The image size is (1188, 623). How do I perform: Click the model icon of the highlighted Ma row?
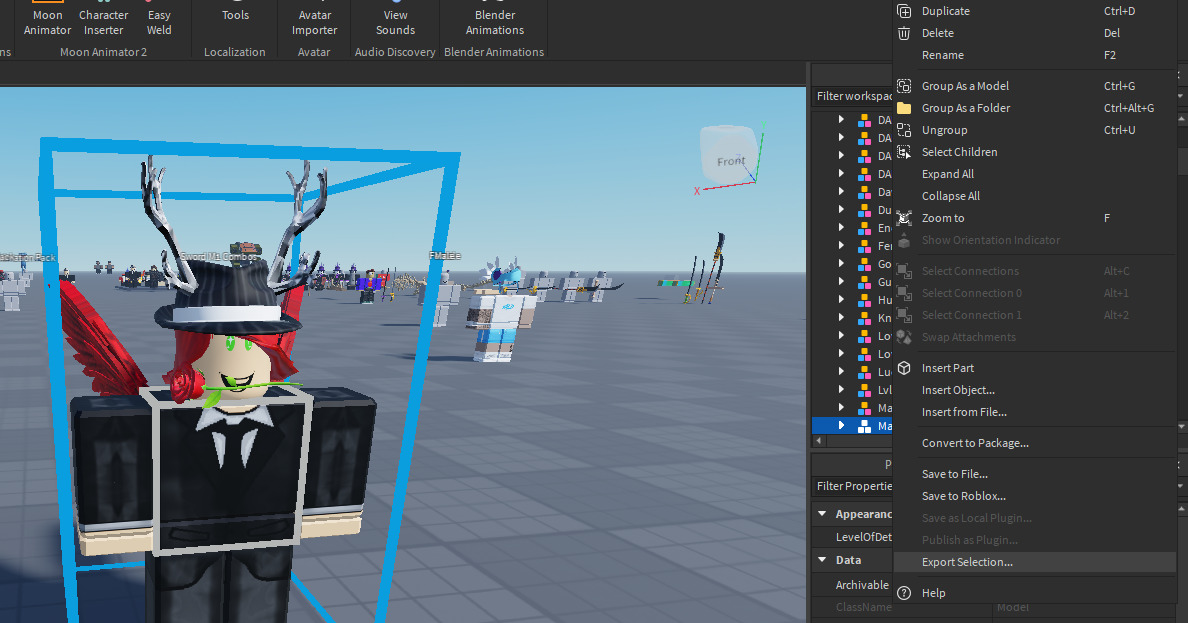pyautogui.click(x=864, y=426)
